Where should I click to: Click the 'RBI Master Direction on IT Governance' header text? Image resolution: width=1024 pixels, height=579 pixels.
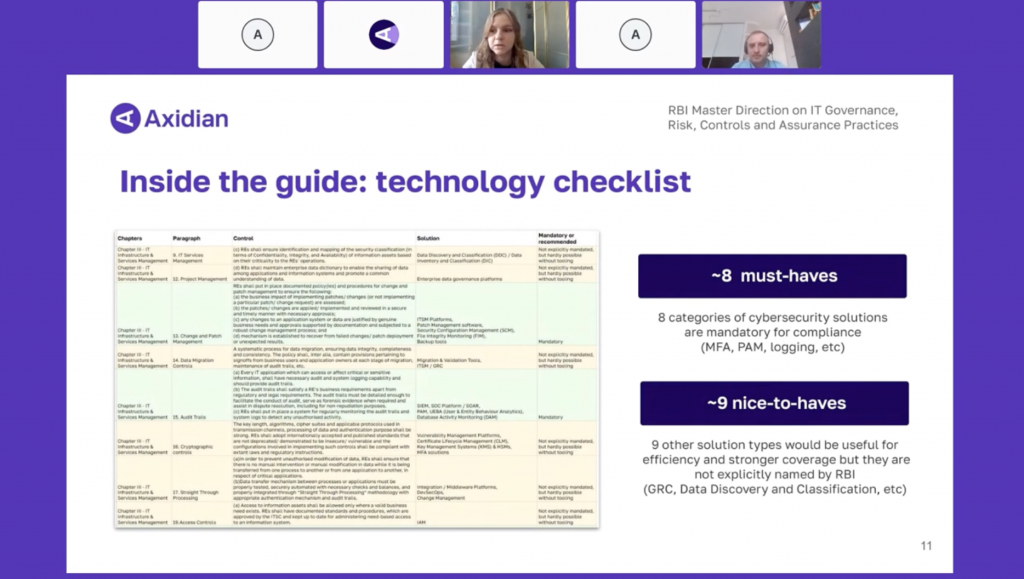pyautogui.click(x=782, y=110)
